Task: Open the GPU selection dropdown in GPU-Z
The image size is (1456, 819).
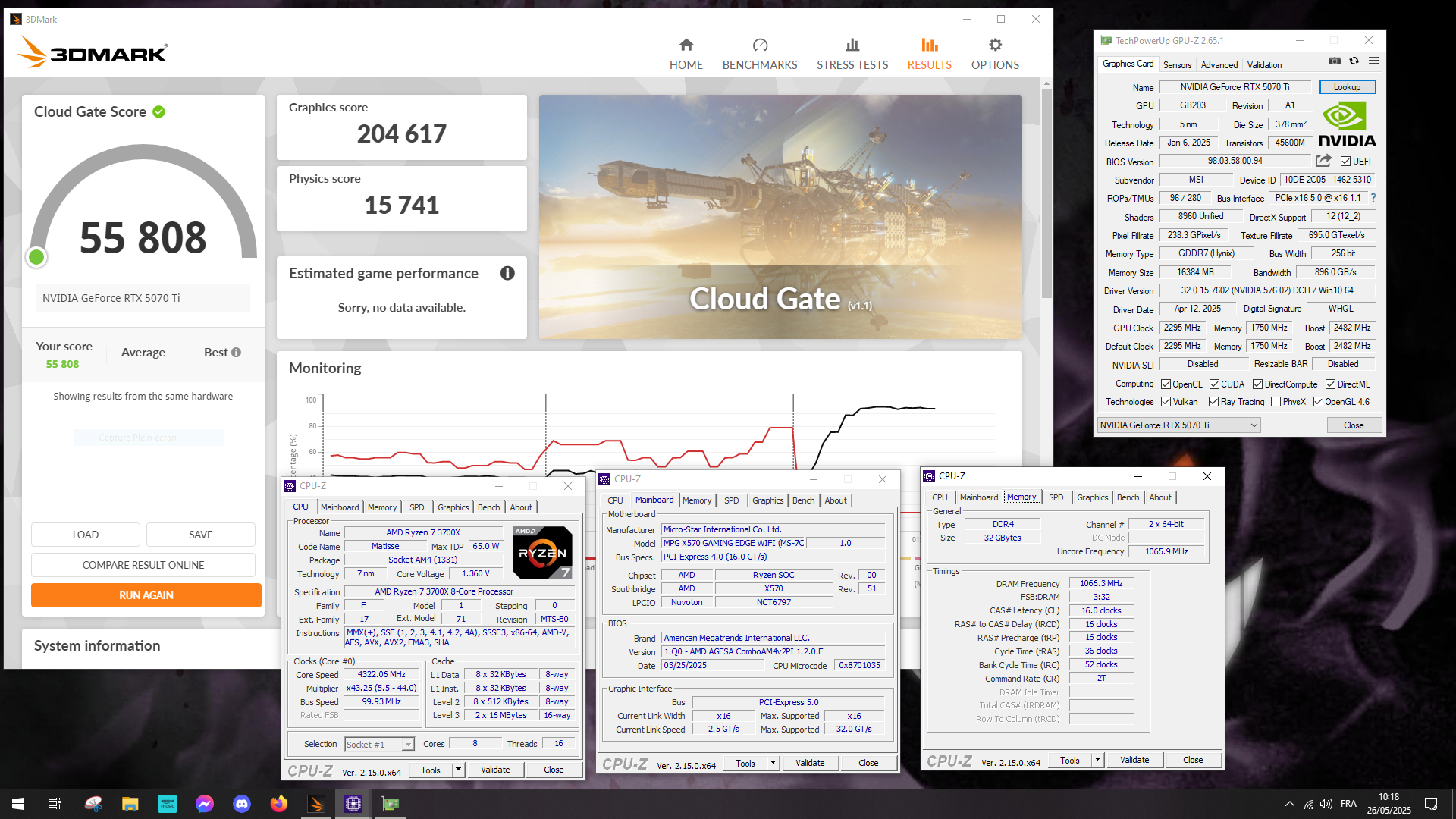Action: coord(1178,425)
